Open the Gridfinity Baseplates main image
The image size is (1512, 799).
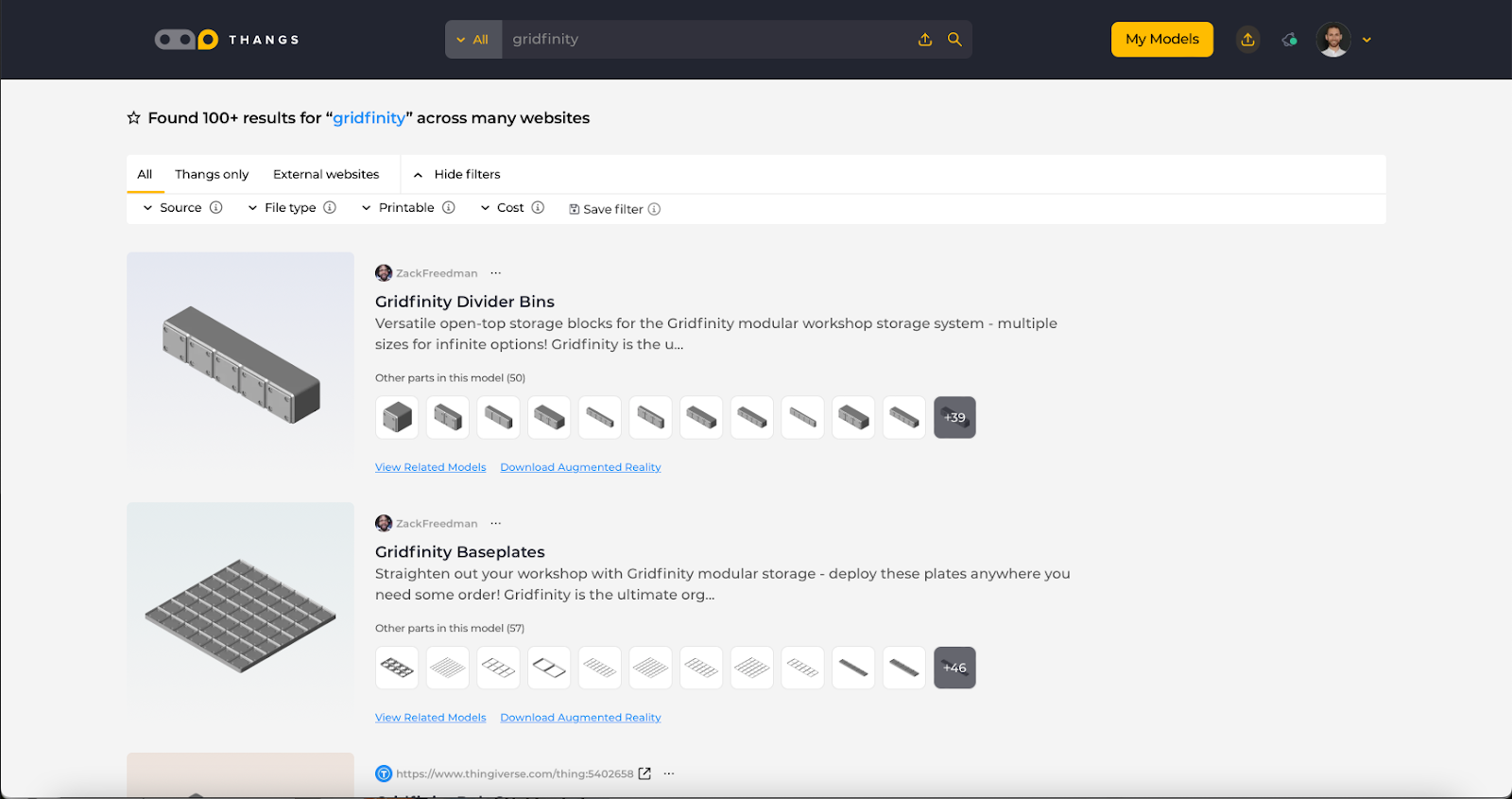click(240, 614)
